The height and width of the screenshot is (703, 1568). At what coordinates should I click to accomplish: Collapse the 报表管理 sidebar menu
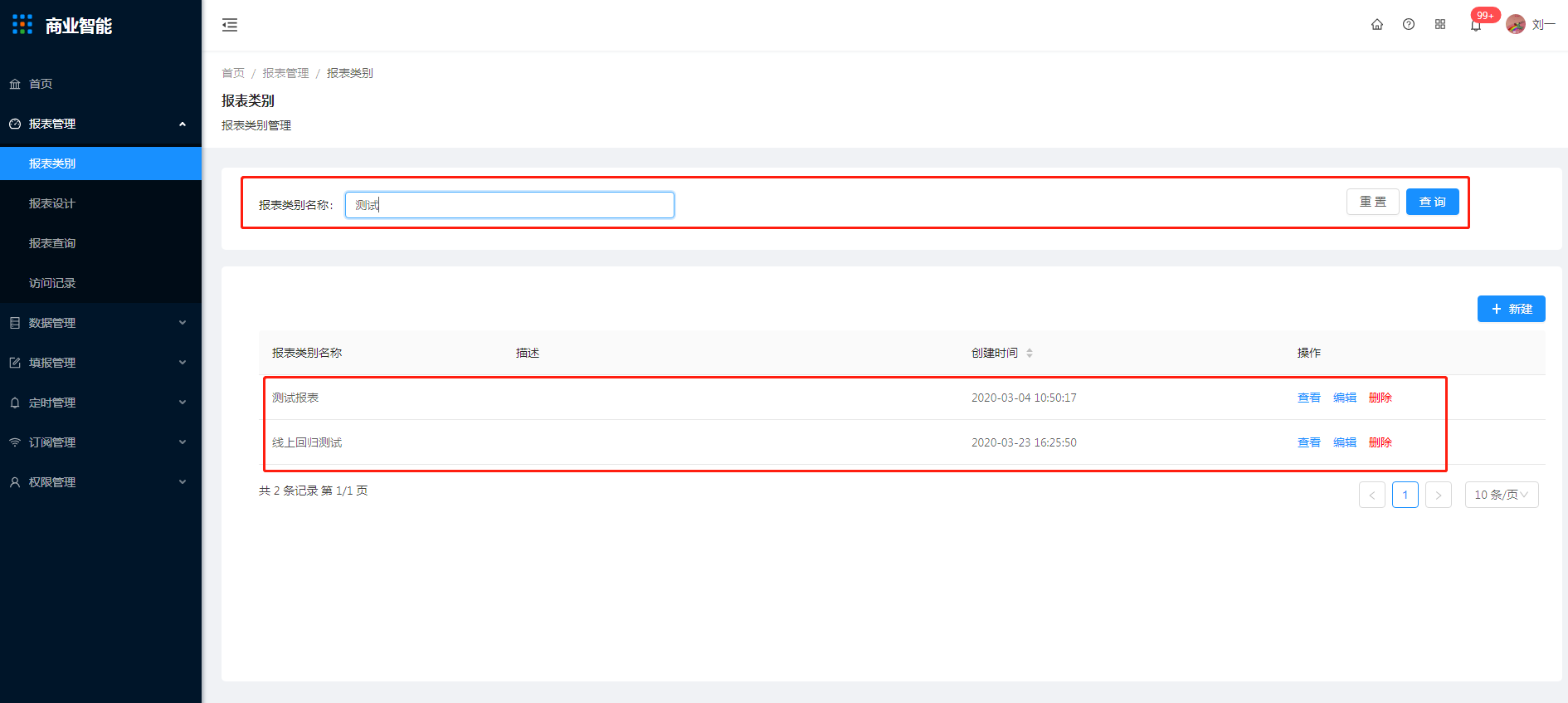pyautogui.click(x=100, y=124)
